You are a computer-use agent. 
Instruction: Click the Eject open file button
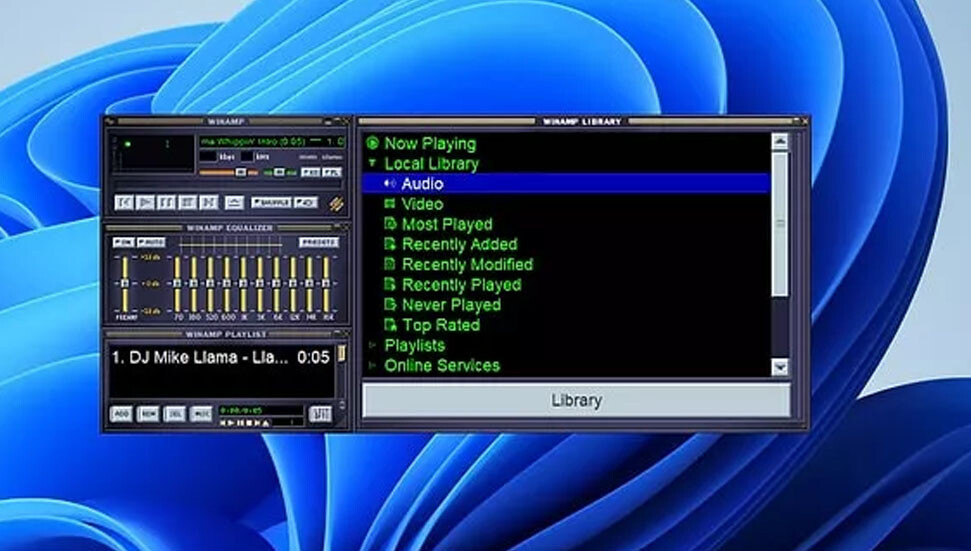click(x=235, y=202)
